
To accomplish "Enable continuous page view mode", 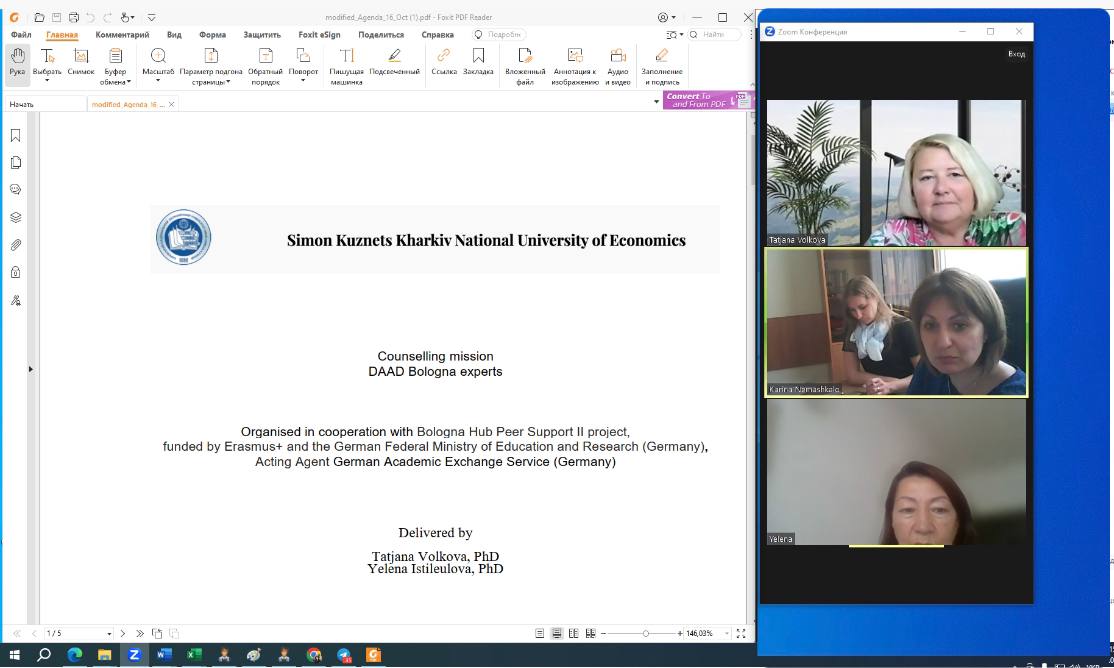I will click(x=556, y=633).
